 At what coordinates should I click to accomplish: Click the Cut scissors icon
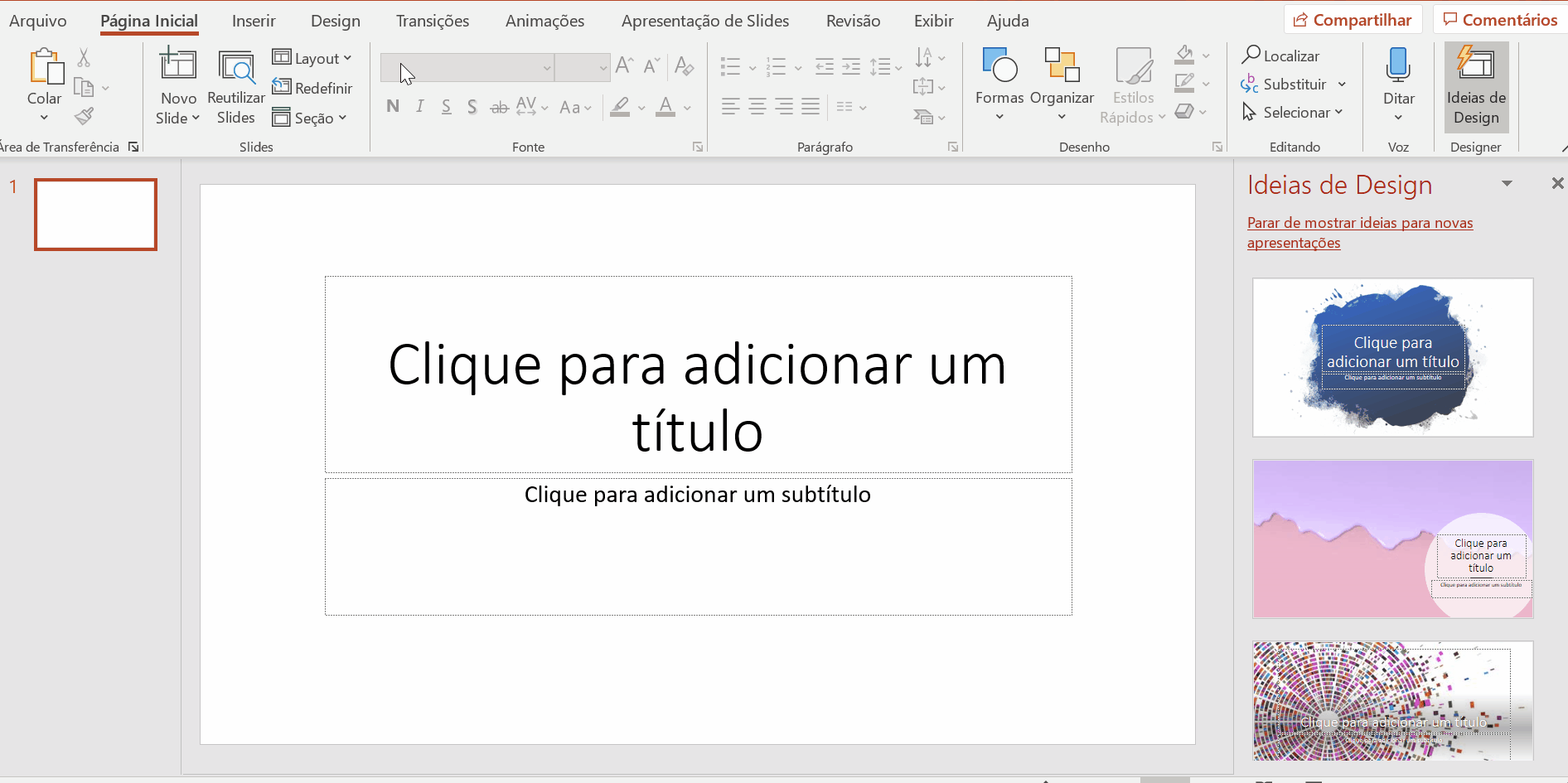[84, 58]
